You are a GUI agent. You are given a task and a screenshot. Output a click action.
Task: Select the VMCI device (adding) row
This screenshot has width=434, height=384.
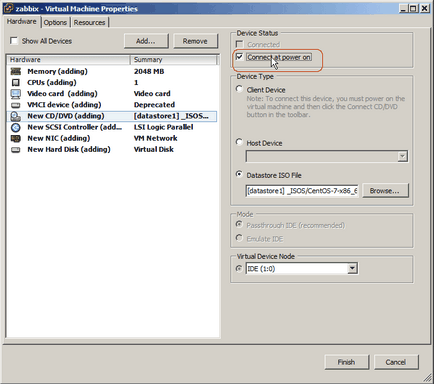click(x=112, y=105)
